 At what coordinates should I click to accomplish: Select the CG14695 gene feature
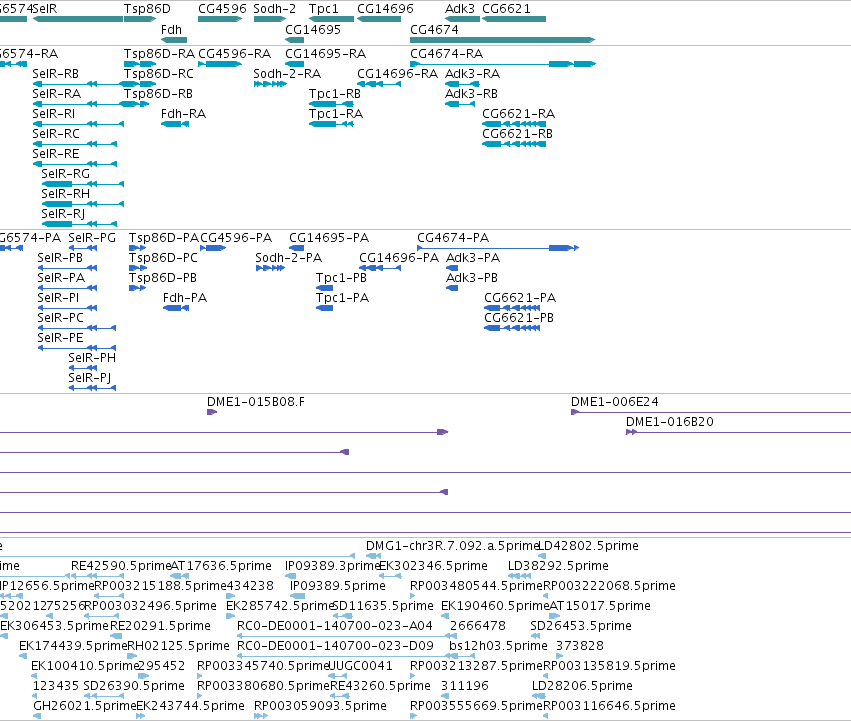(x=295, y=40)
